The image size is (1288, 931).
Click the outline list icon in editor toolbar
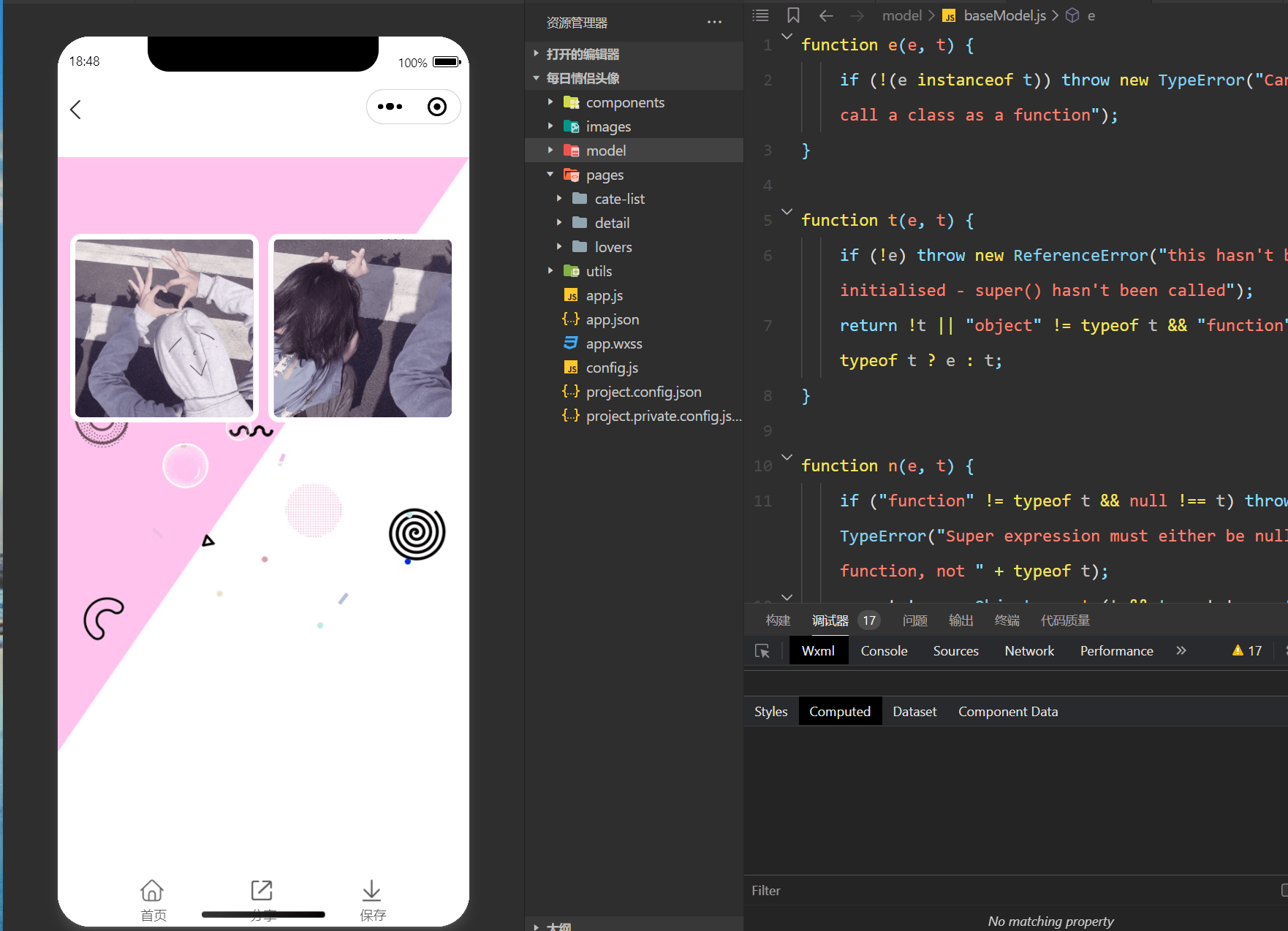[x=761, y=15]
